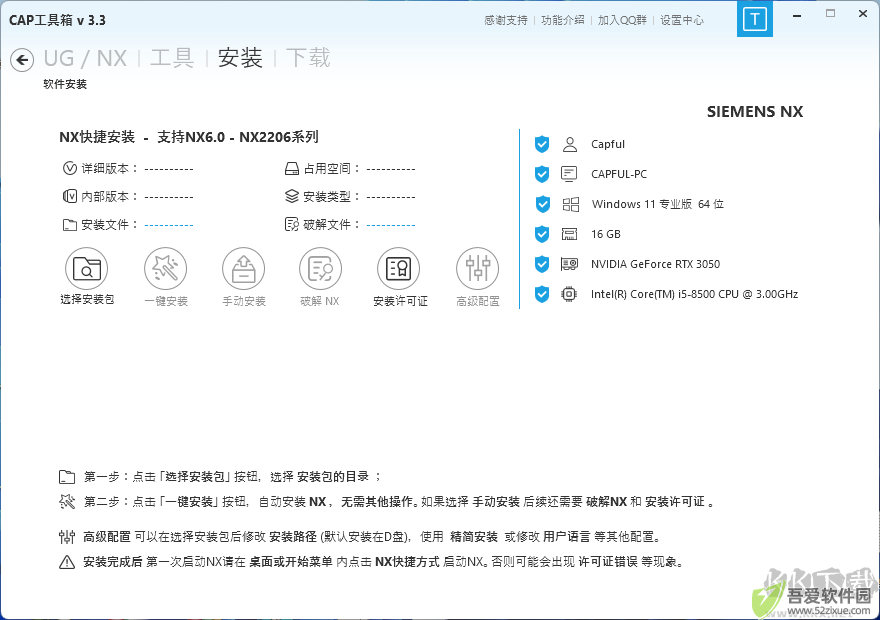Click the Windows grid icon for OS info
This screenshot has width=880, height=620.
[570, 204]
